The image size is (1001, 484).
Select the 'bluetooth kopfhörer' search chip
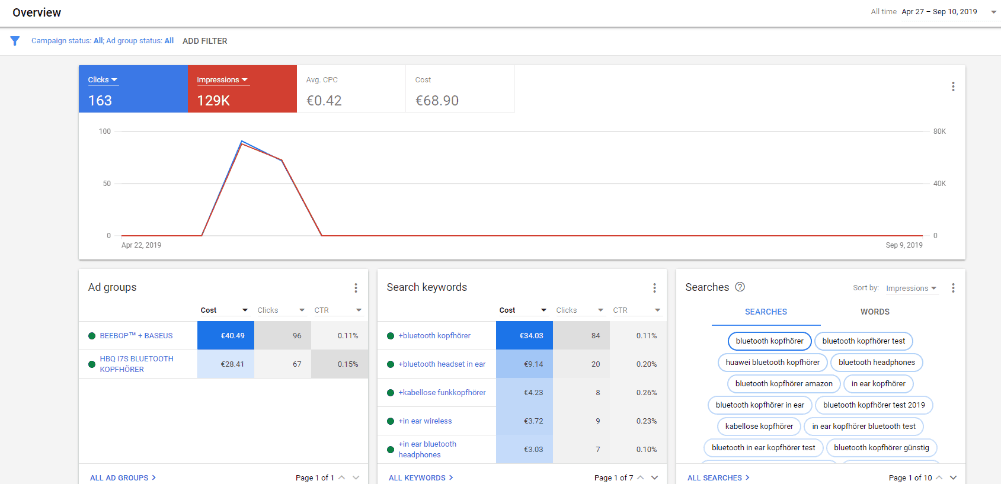point(769,342)
